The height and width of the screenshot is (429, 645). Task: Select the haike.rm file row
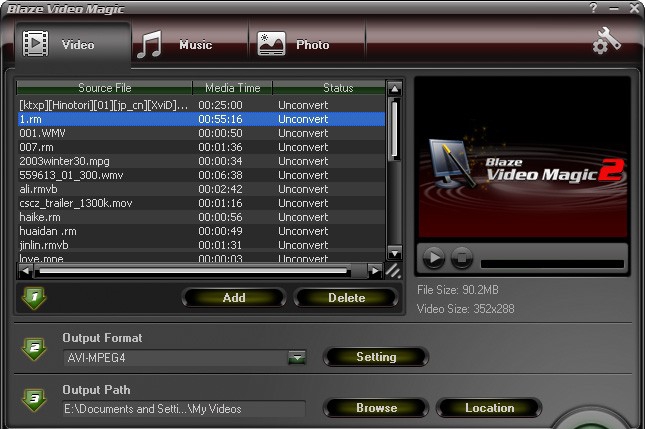tap(201, 217)
